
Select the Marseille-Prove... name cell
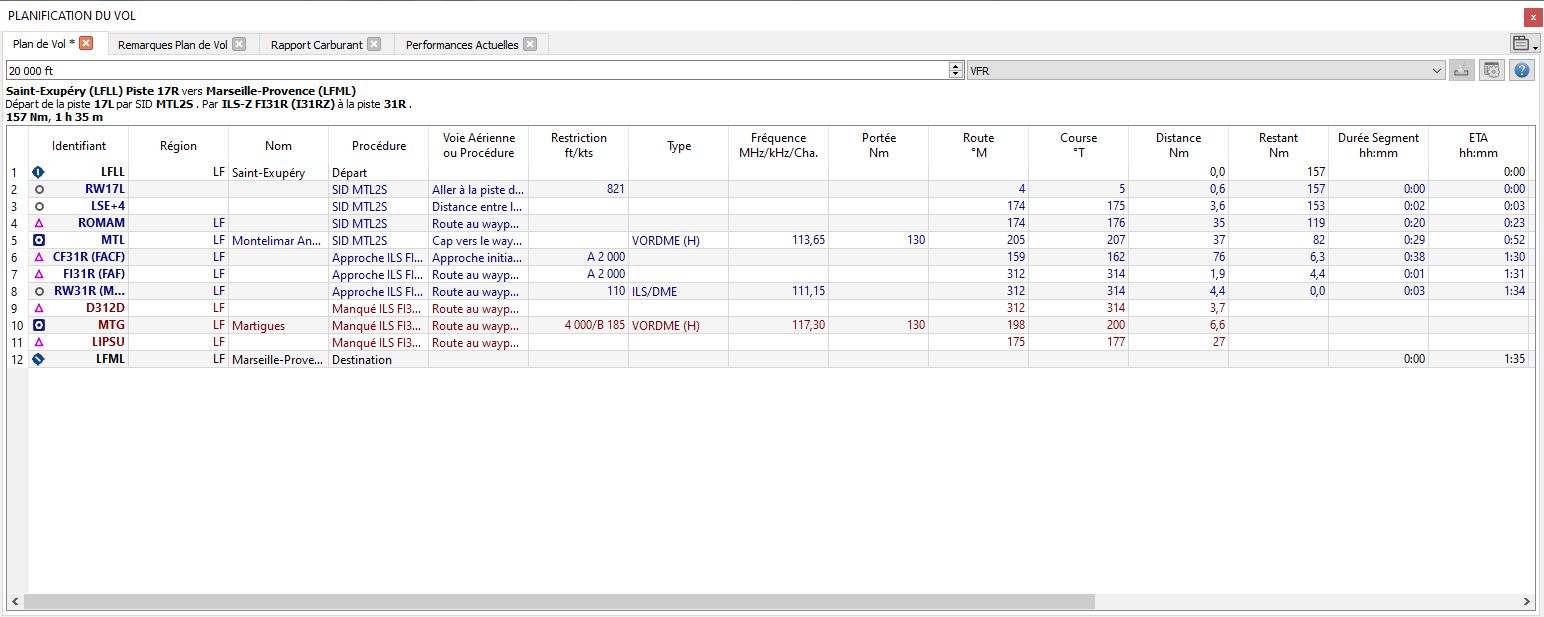[279, 359]
